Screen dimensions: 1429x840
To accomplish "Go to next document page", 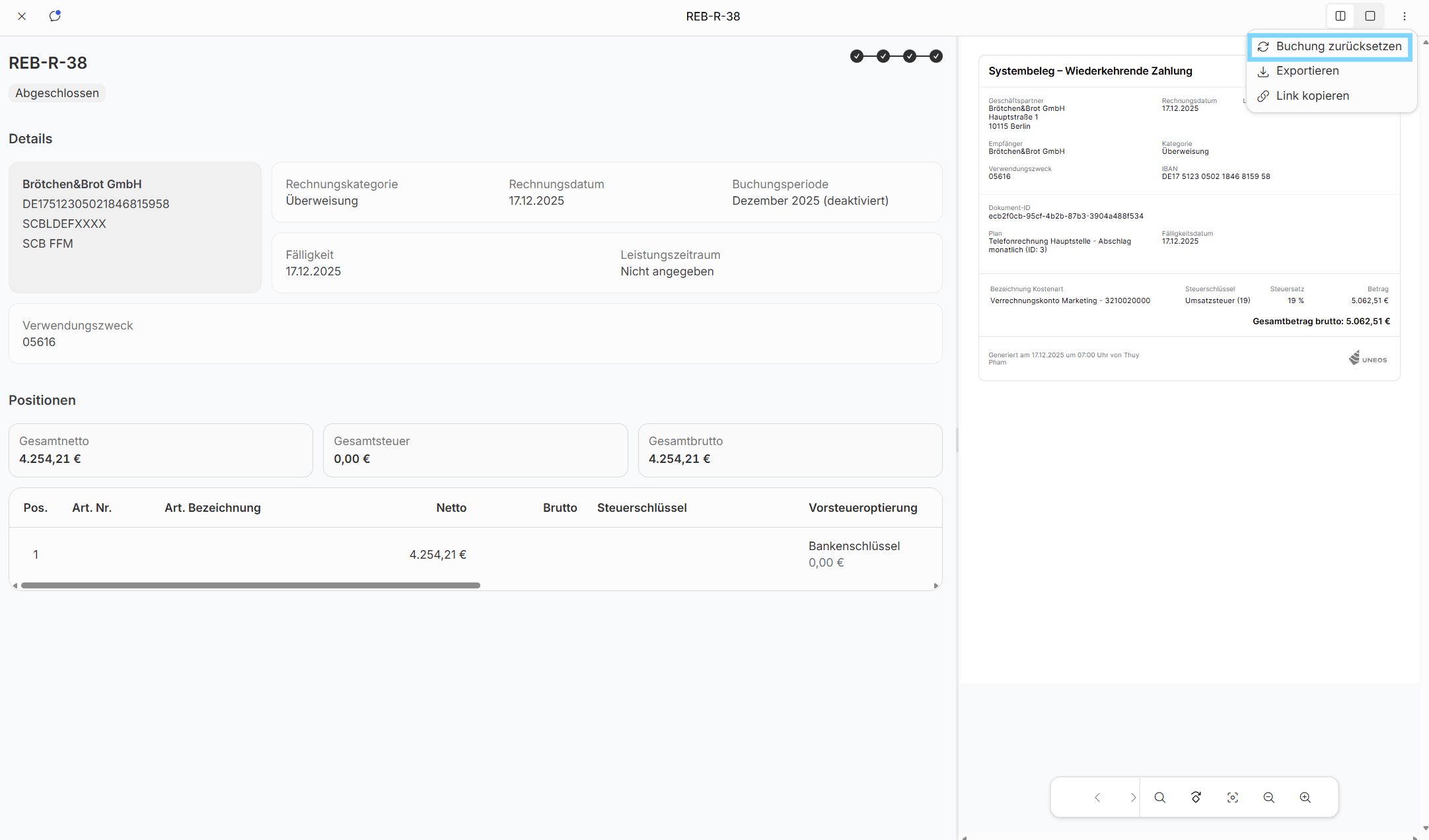I will 1132,797.
